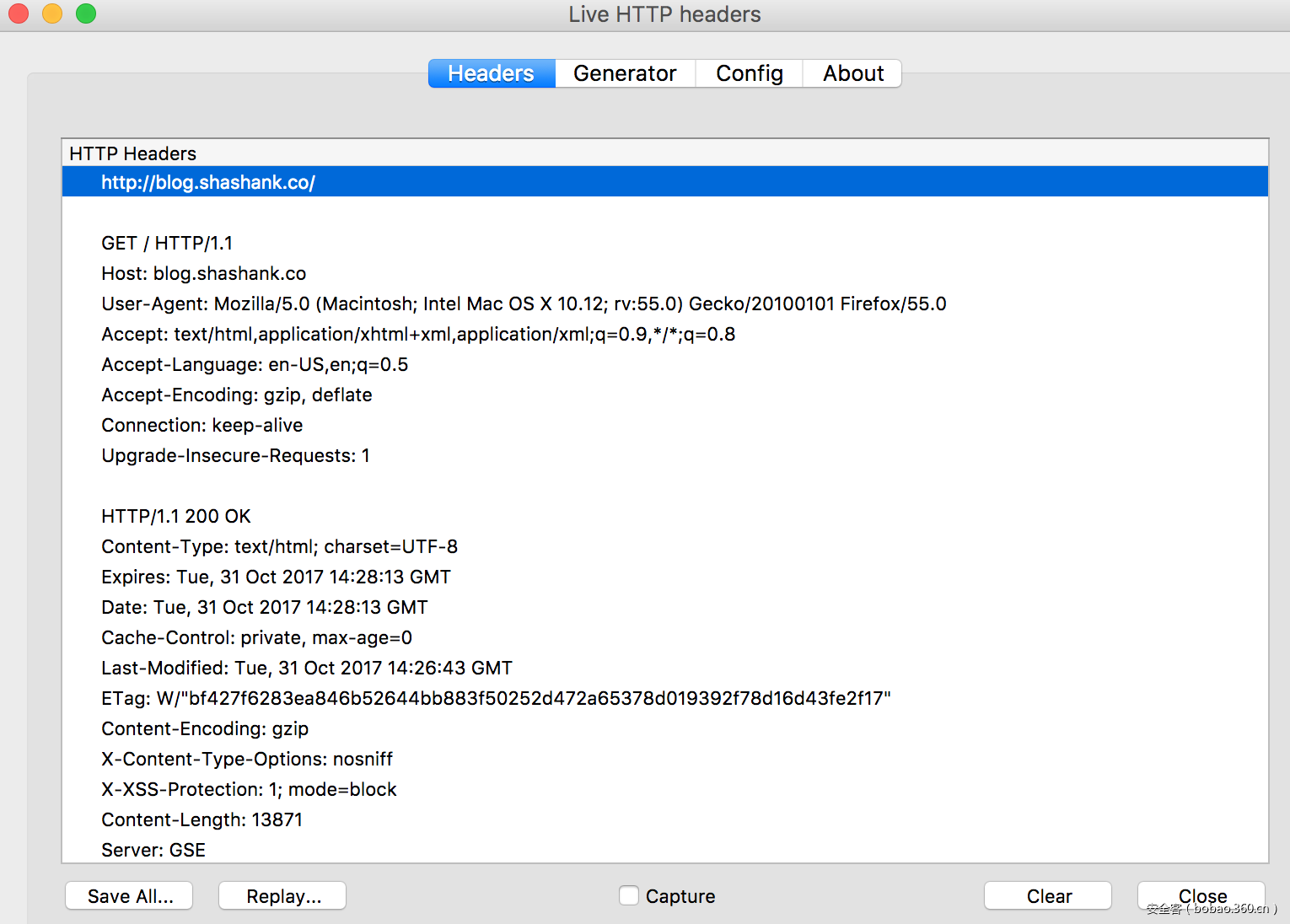
Task: Select the GET / HTTP/1.1 request line
Action: pos(167,243)
